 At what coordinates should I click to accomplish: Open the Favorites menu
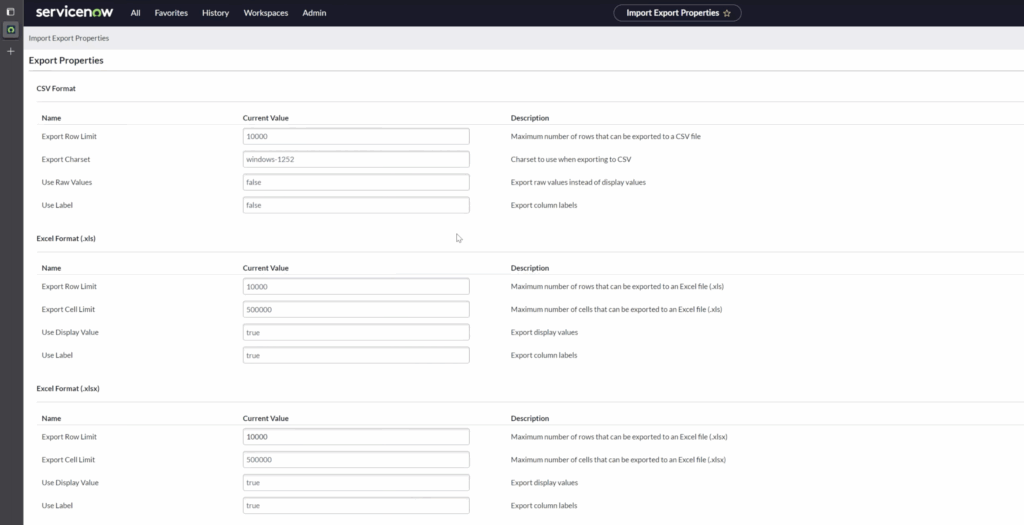pos(171,13)
